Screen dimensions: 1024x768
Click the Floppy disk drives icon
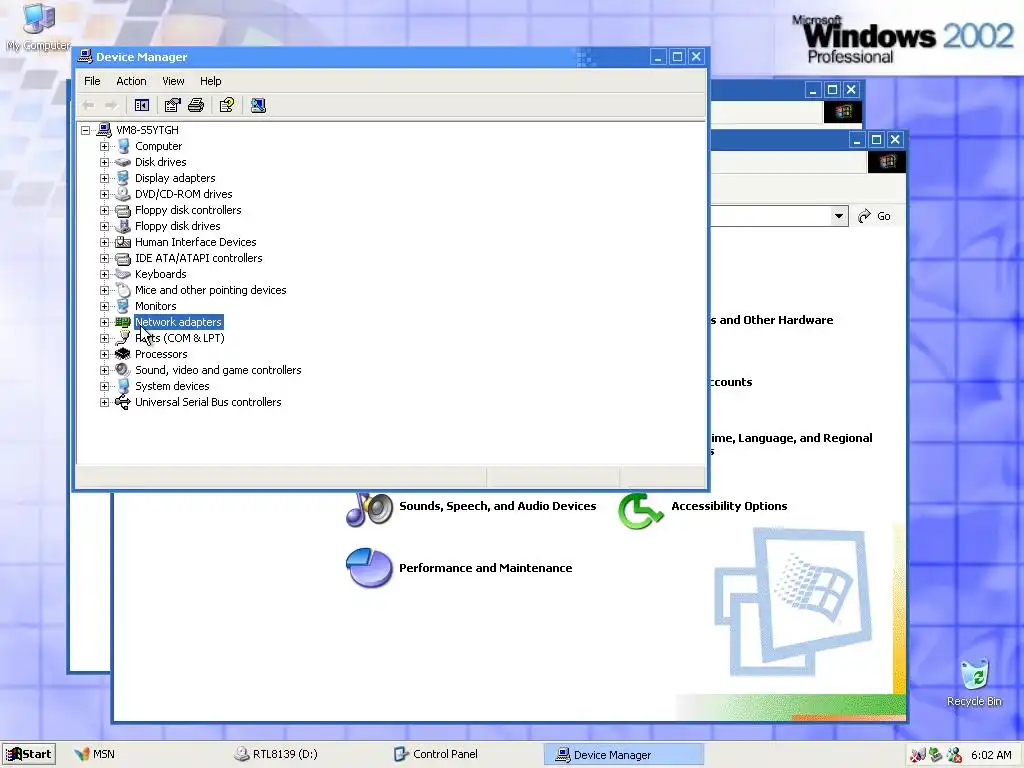click(x=123, y=226)
